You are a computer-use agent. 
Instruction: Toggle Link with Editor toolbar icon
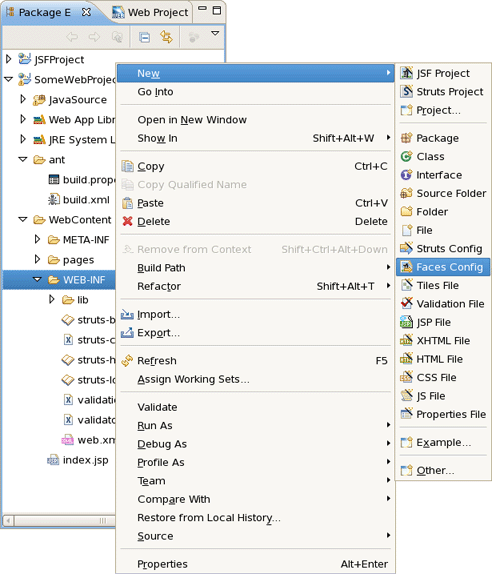tap(167, 37)
